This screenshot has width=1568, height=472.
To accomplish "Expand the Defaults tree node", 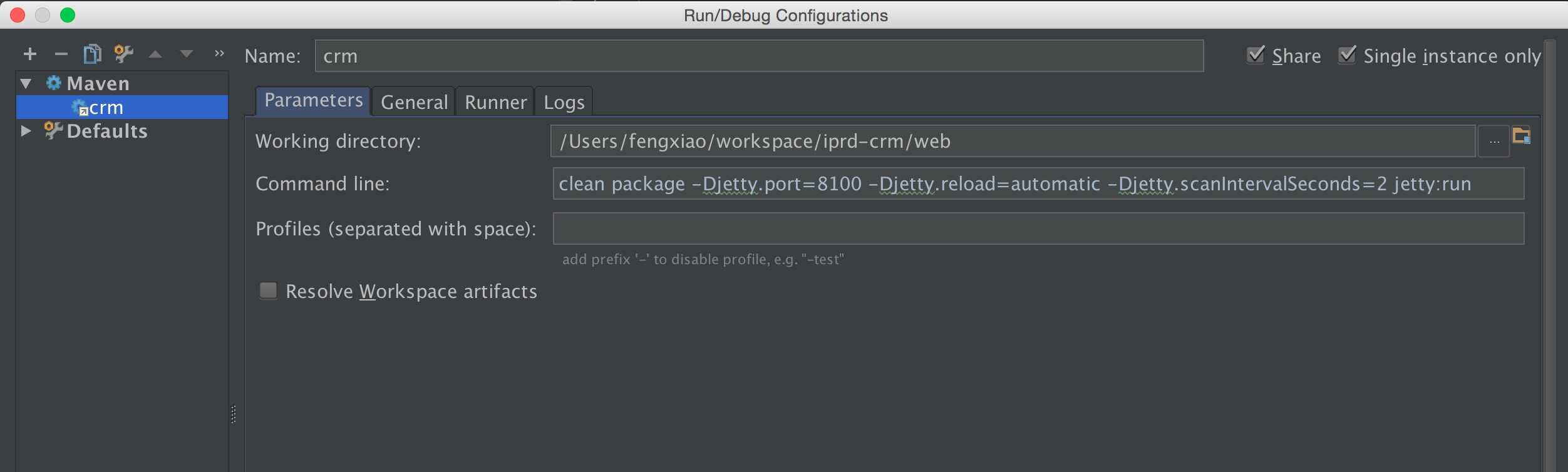I will (x=26, y=131).
